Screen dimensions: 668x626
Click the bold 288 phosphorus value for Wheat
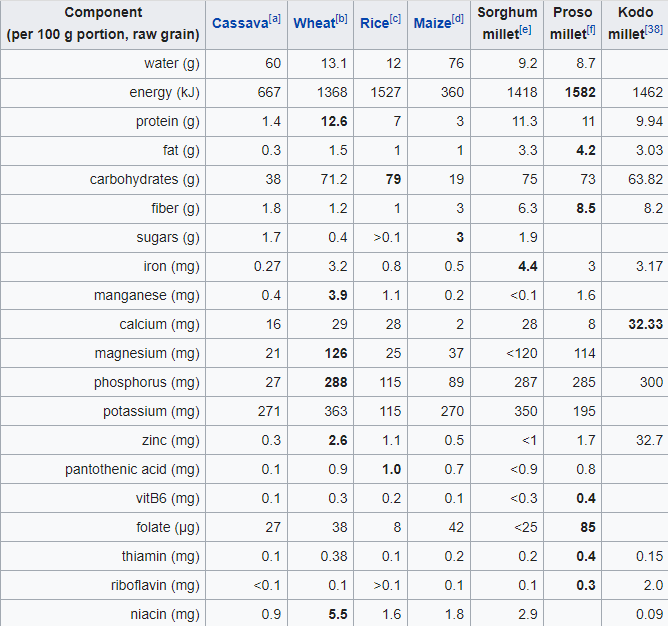336,382
